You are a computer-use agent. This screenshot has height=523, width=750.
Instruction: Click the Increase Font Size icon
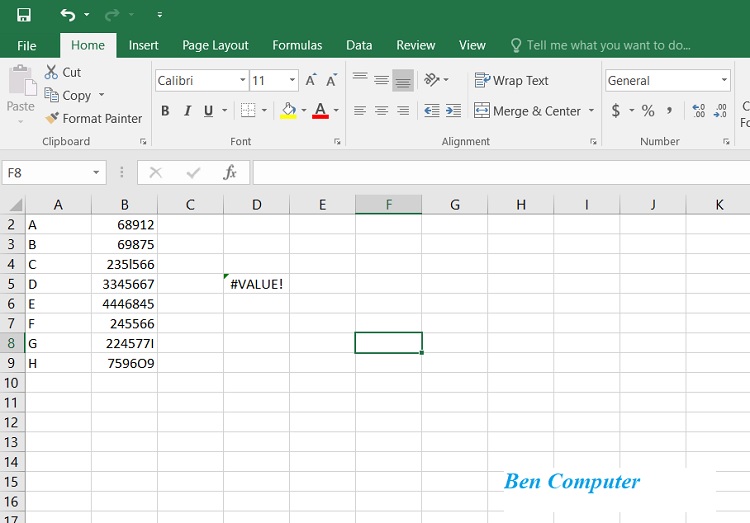point(311,81)
